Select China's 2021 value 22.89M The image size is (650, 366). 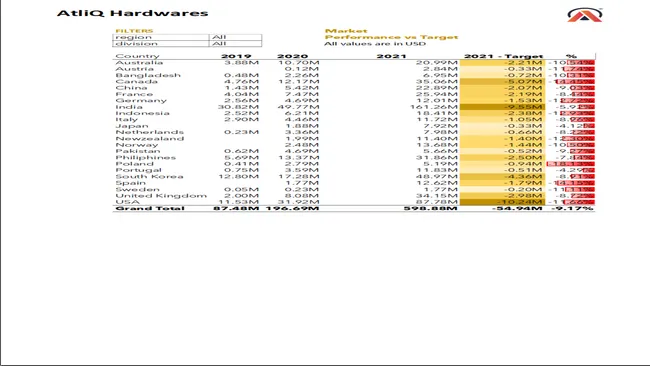[437, 88]
